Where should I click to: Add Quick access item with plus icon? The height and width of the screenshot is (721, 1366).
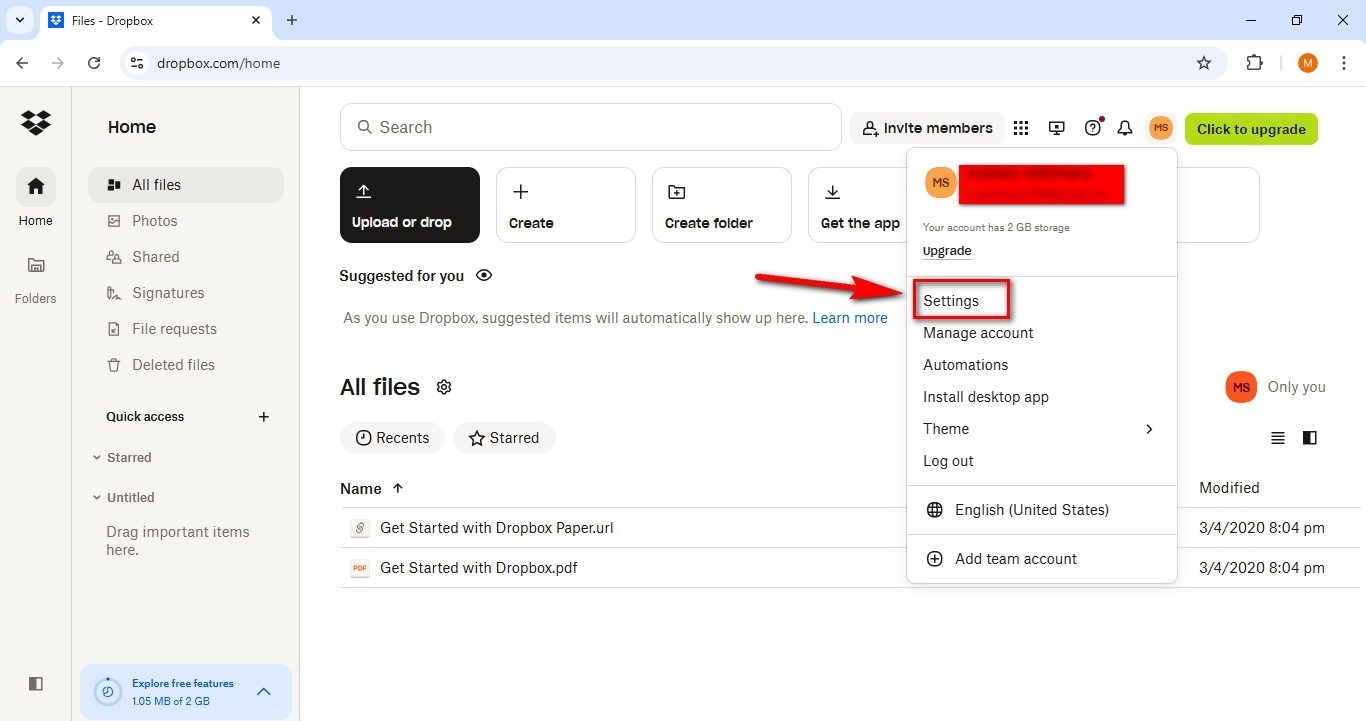point(264,417)
